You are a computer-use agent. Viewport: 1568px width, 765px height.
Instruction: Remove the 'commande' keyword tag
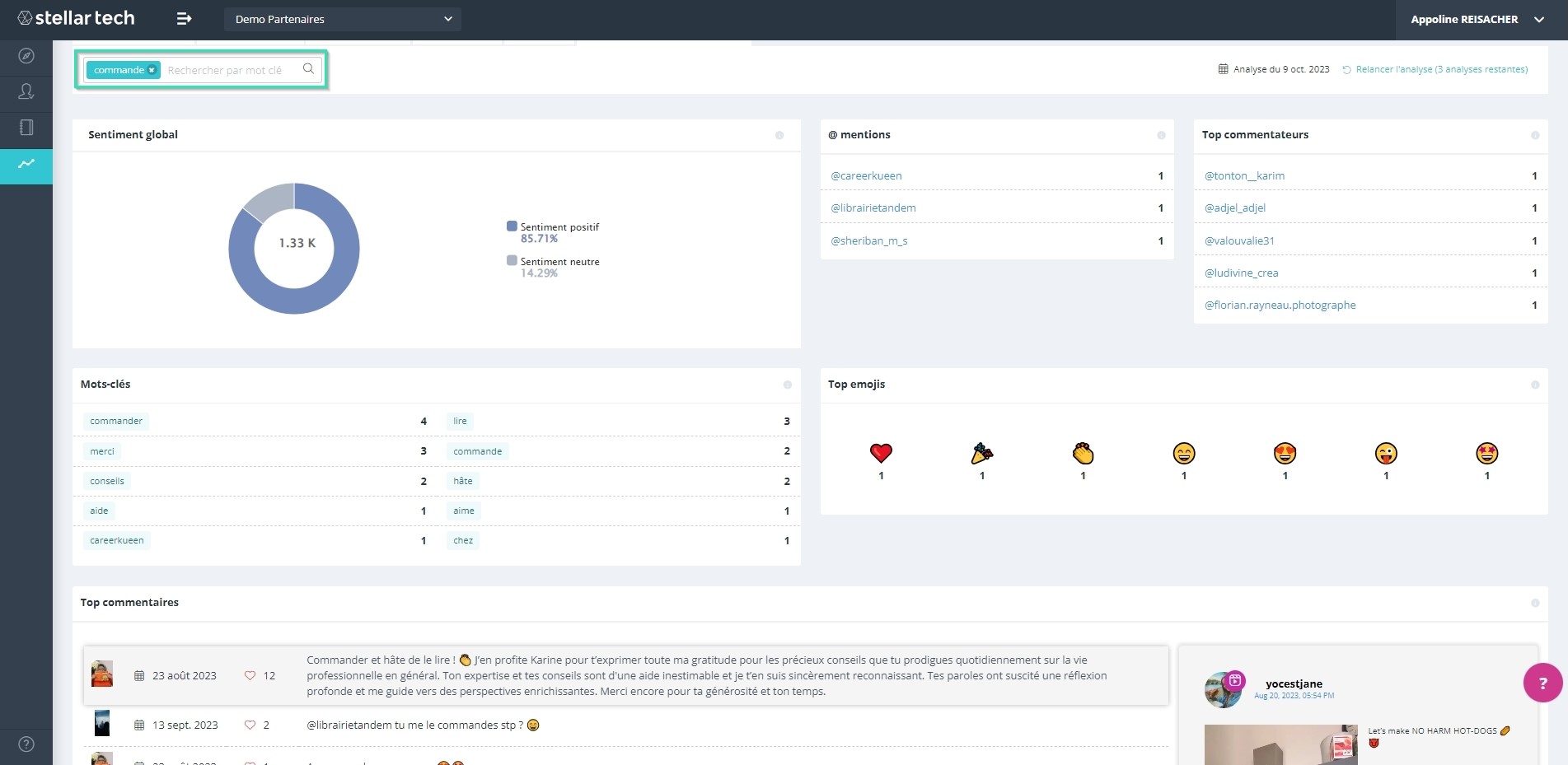152,70
